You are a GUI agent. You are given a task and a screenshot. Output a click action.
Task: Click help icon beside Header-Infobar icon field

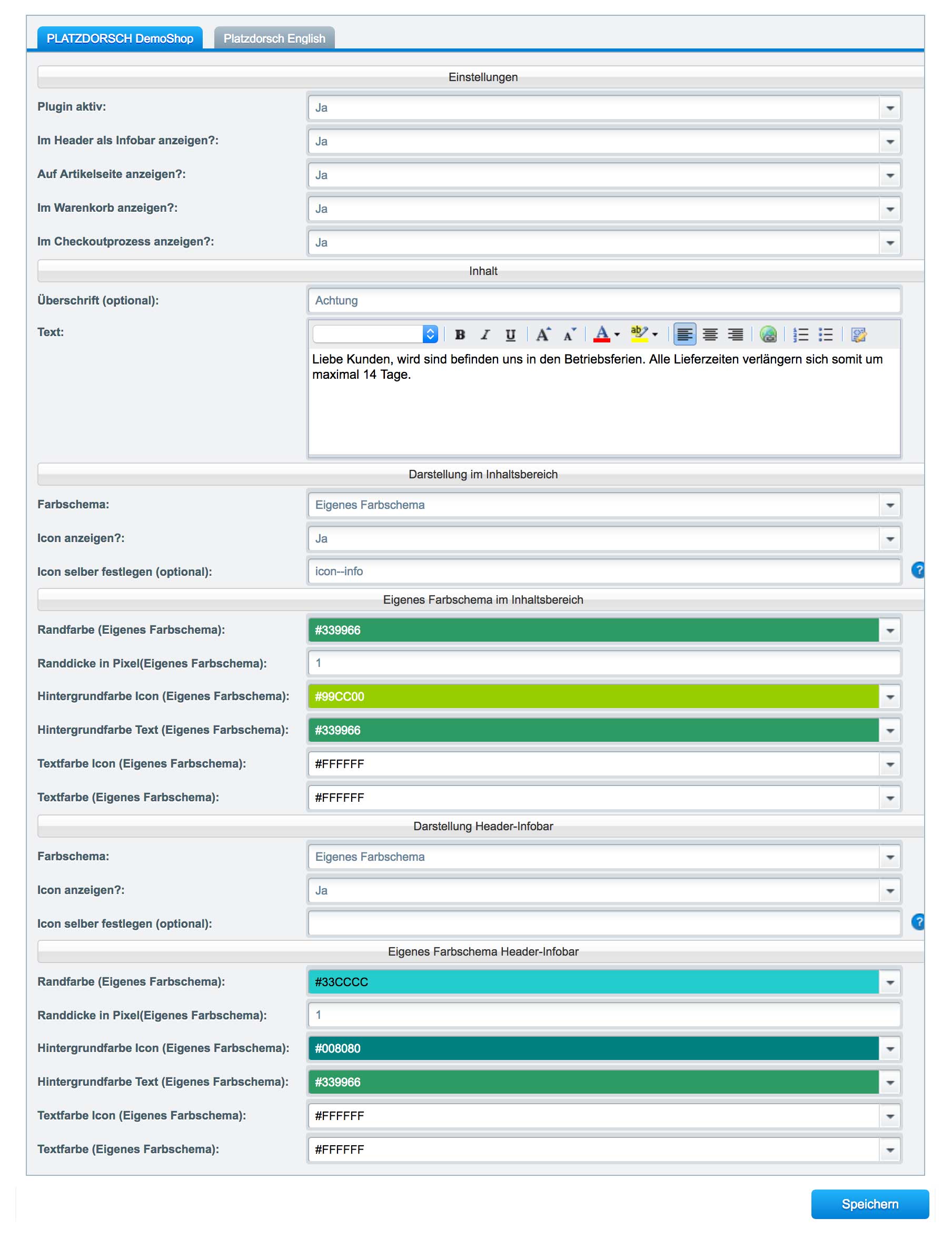tap(918, 922)
